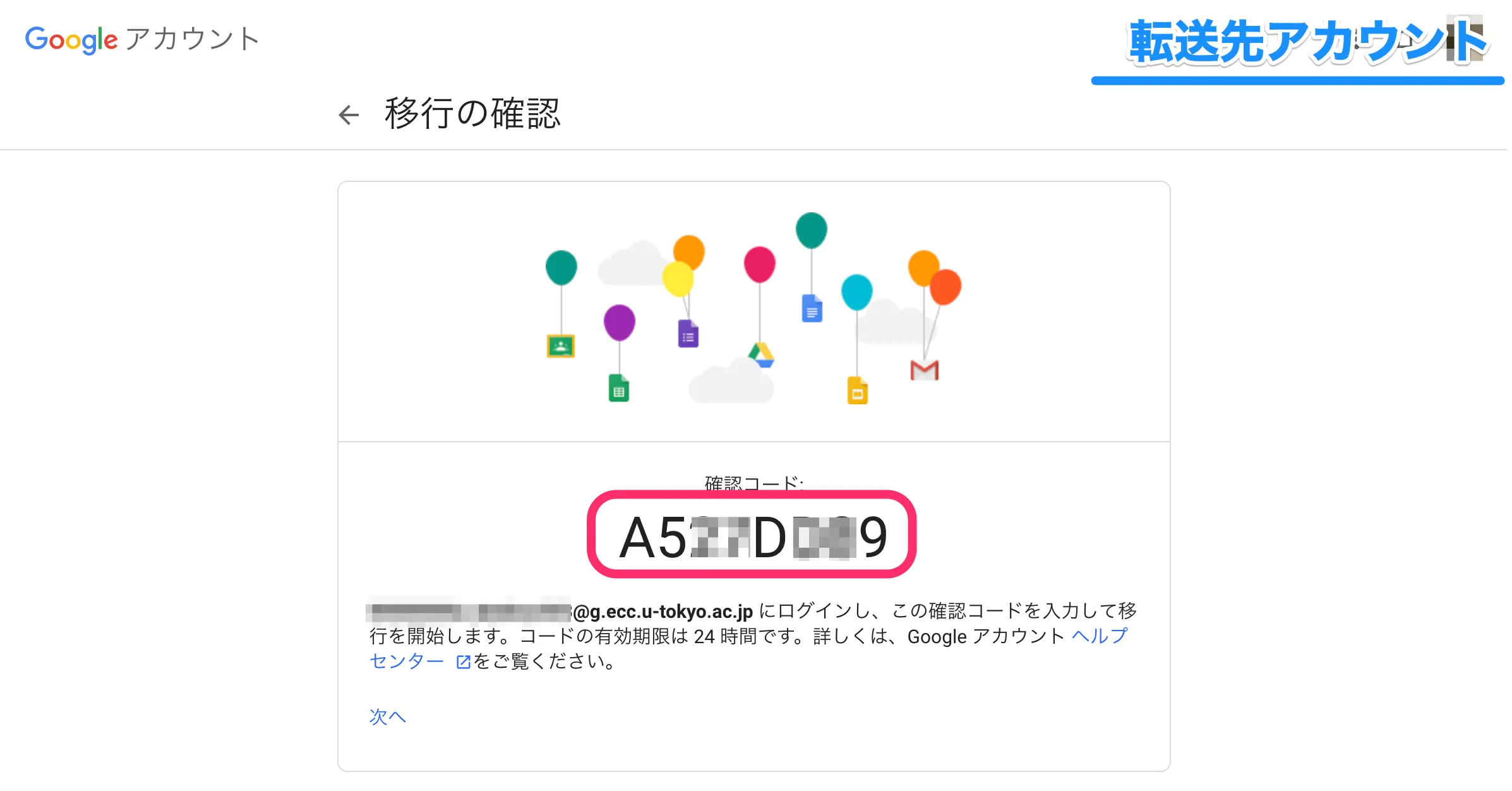Click the profile avatar in the top-right corner

tap(1465, 39)
